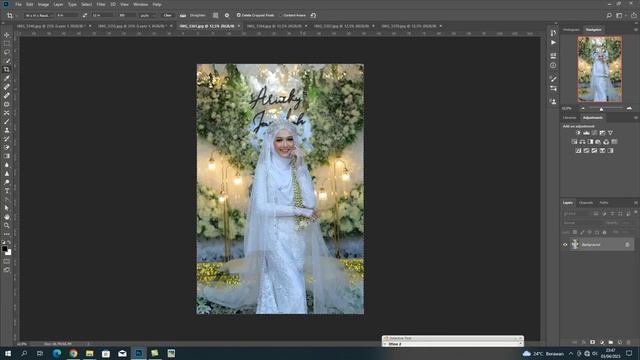Select the Lasso tool

click(7, 52)
